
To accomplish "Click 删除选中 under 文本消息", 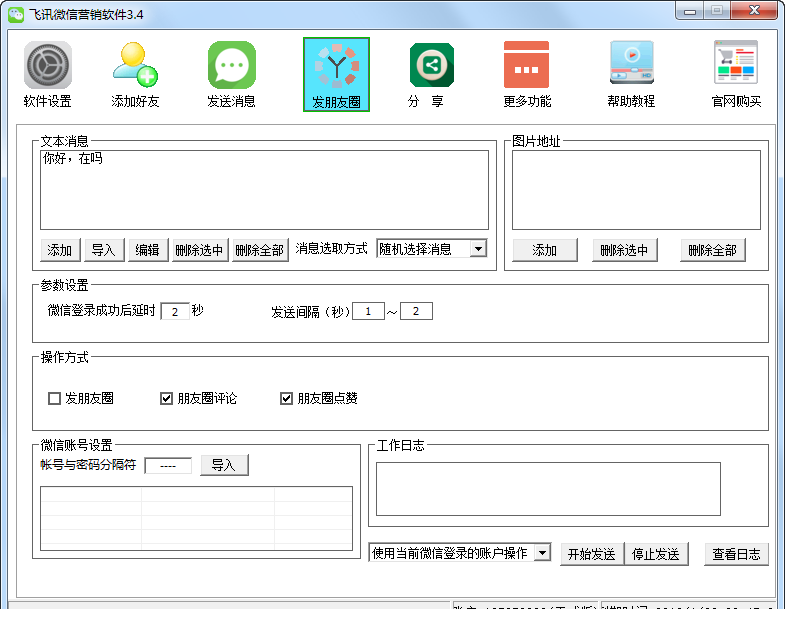I will click(200, 250).
